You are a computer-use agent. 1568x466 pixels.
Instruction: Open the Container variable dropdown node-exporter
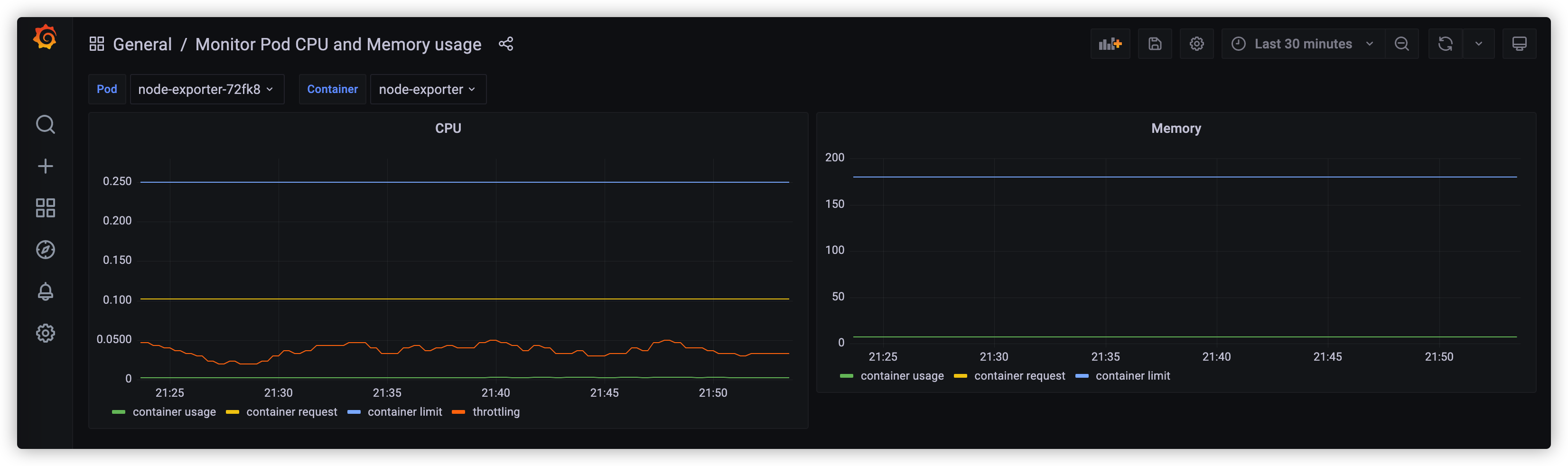(428, 89)
